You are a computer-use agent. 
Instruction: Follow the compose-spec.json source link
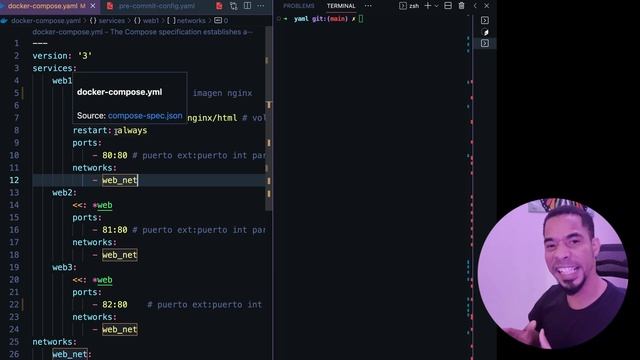145,116
